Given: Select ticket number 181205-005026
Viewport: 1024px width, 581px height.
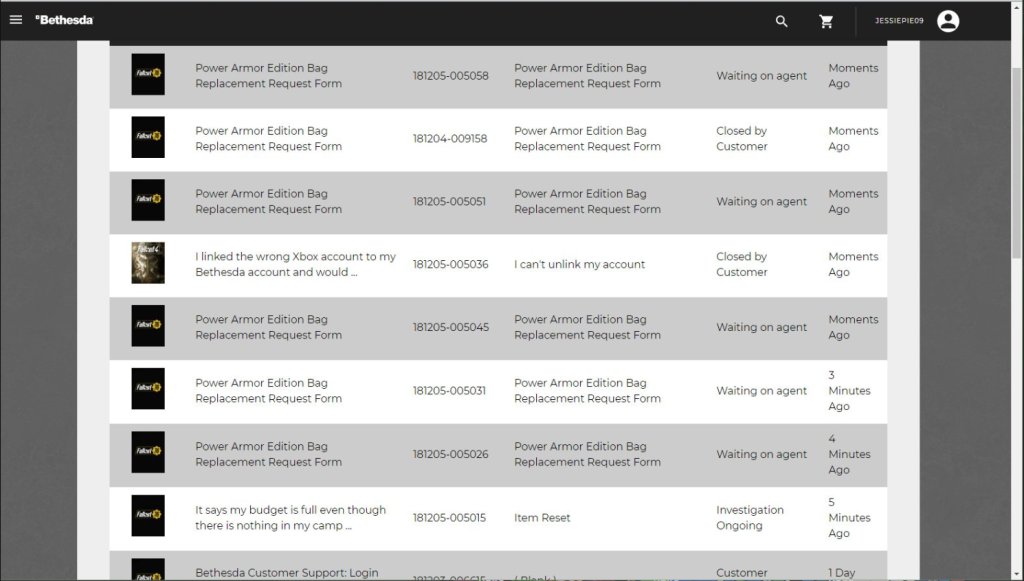Looking at the screenshot, I should pyautogui.click(x=451, y=454).
